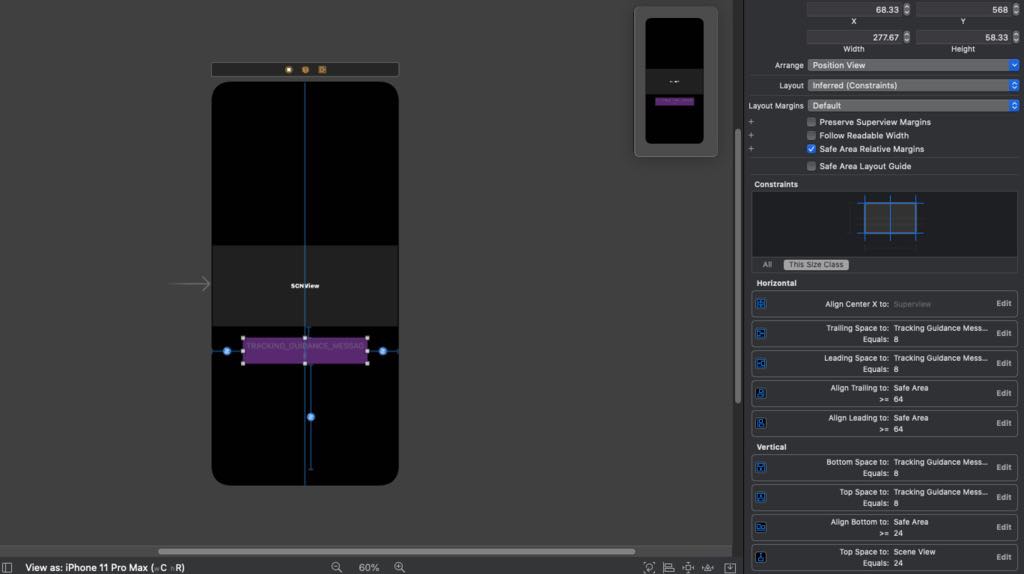Screen dimensions: 1024x574
Task: Enable Preserve Superview Margins checkbox
Action: point(811,122)
